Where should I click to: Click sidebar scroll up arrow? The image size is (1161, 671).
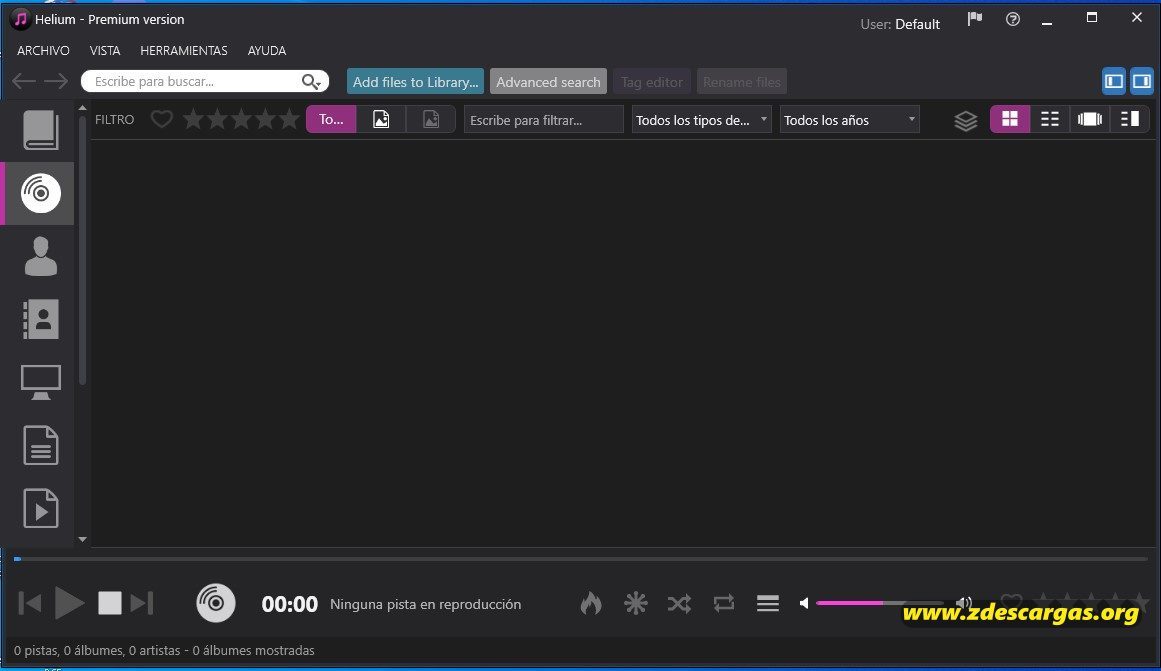[82, 108]
